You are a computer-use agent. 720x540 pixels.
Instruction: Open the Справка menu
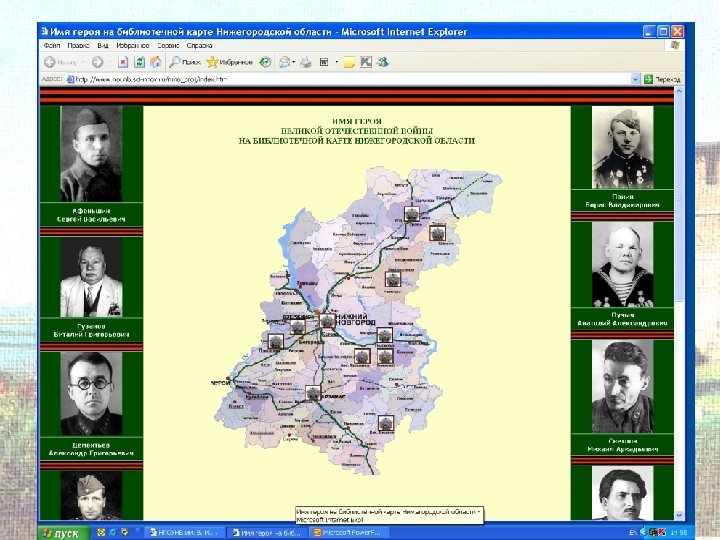[199, 45]
